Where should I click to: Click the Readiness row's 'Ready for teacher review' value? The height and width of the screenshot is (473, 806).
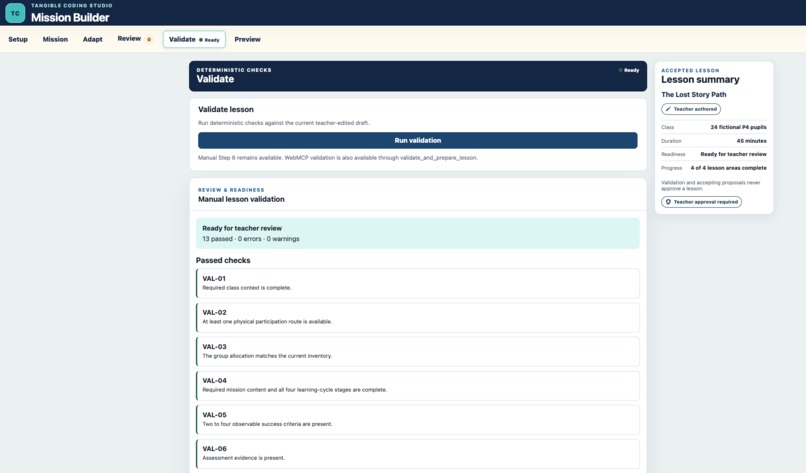(x=733, y=154)
